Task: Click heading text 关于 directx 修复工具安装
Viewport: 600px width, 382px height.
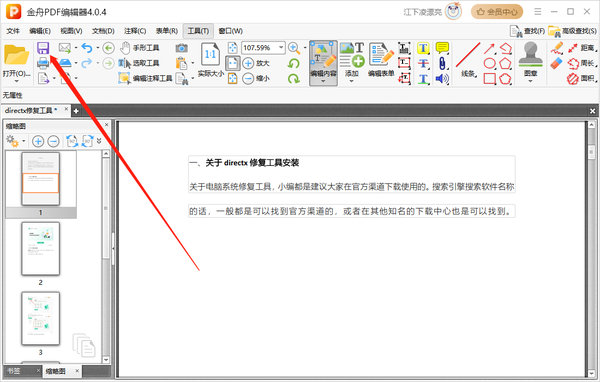Action: click(252, 163)
